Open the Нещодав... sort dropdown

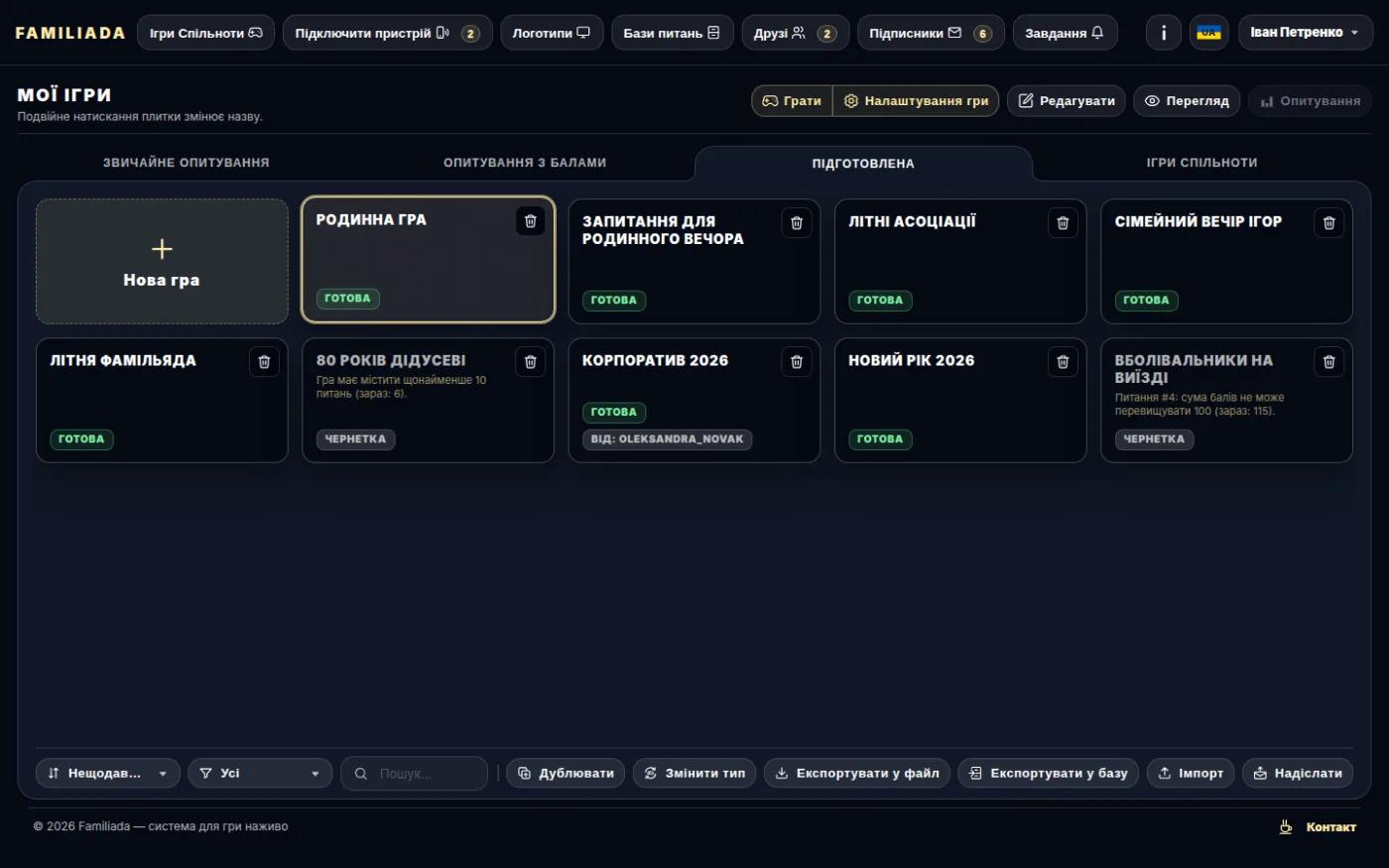click(108, 774)
